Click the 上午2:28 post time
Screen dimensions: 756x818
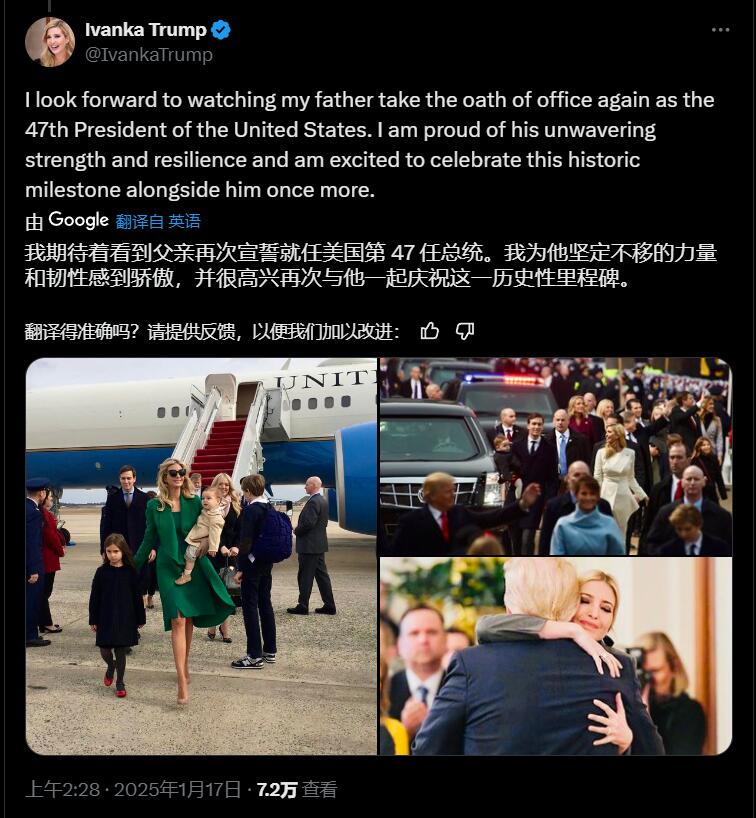[63, 789]
